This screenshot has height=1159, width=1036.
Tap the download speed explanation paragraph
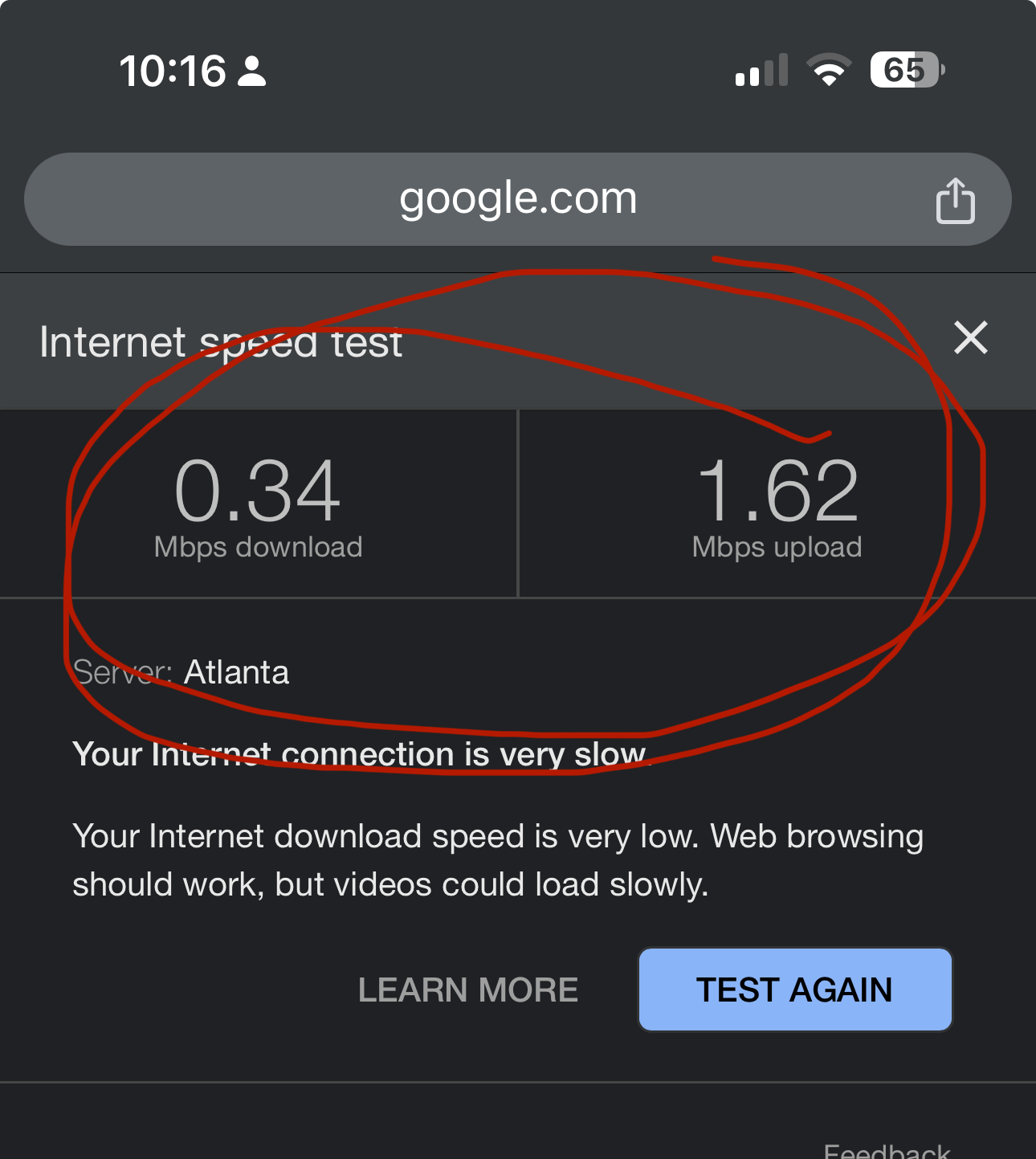498,860
